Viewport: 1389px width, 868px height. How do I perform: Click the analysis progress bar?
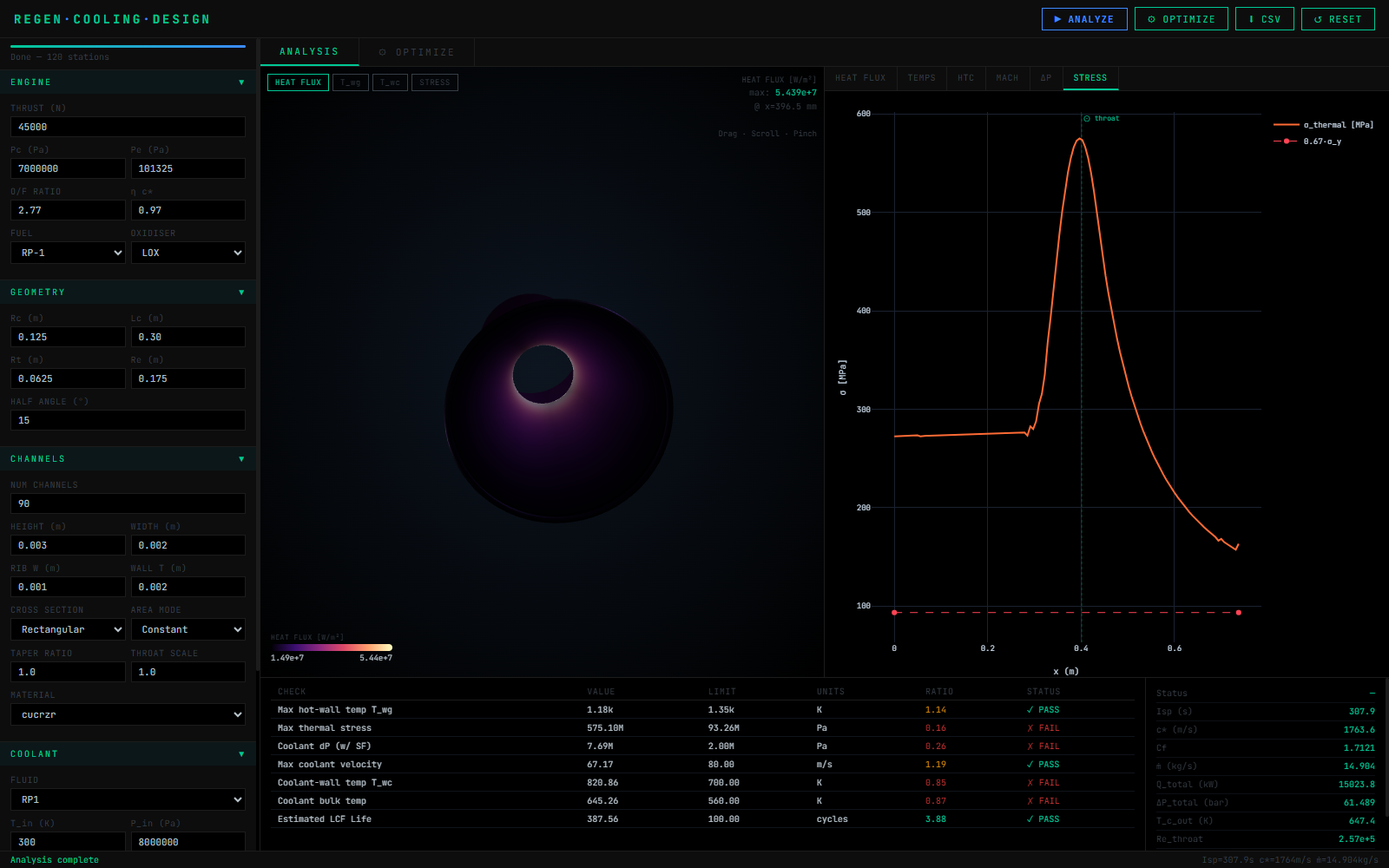click(128, 46)
